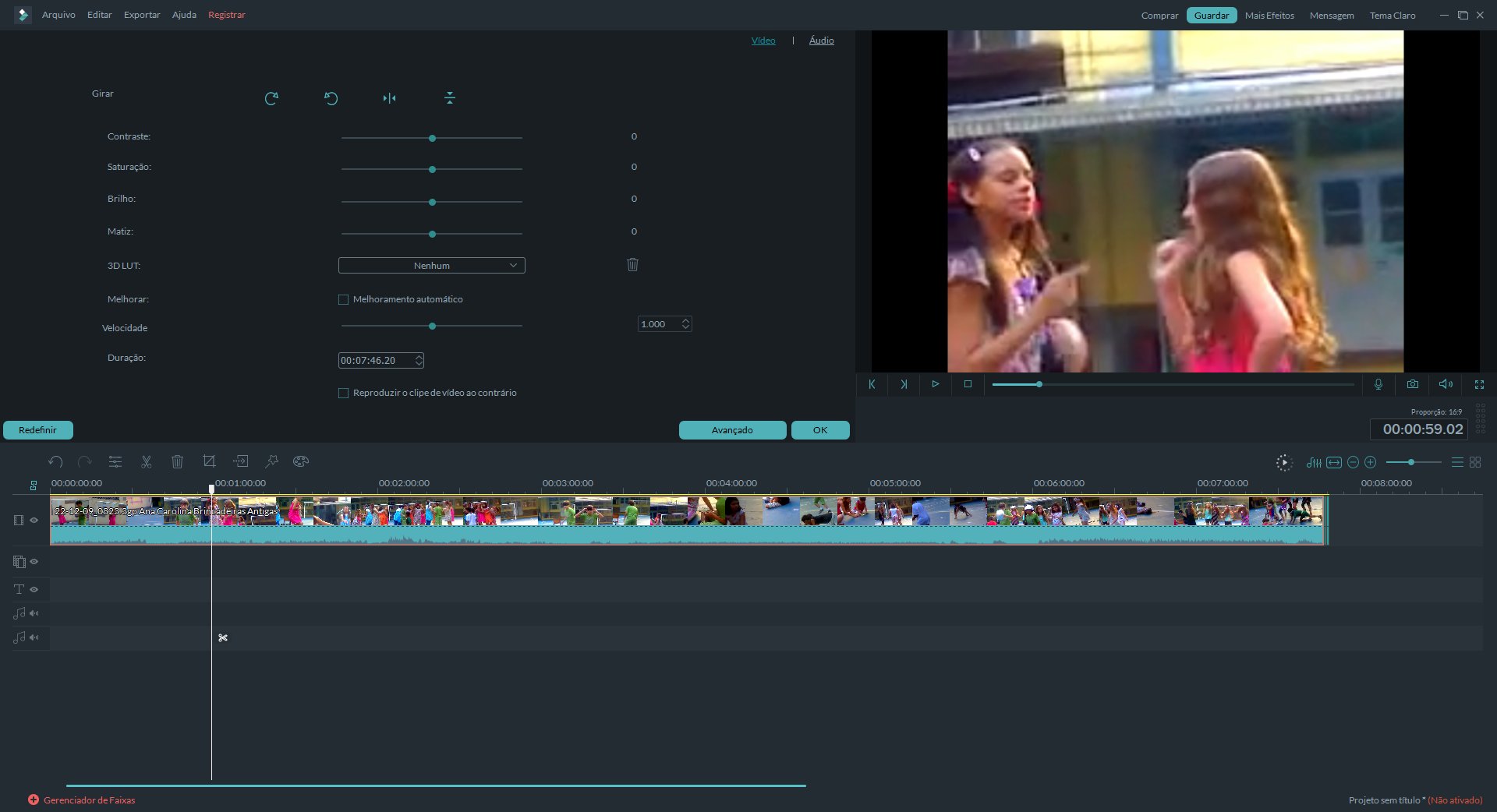
Task: Hide the main video track with the eye icon
Action: click(x=34, y=520)
